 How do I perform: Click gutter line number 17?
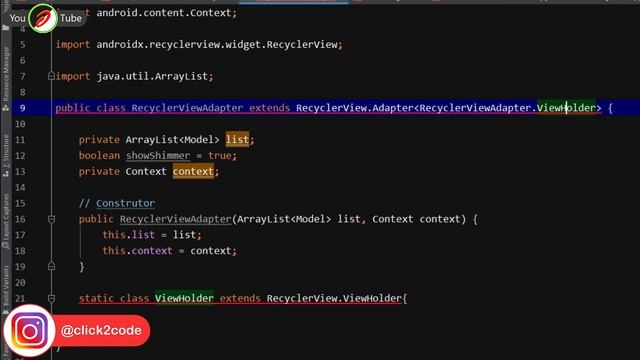(20, 235)
